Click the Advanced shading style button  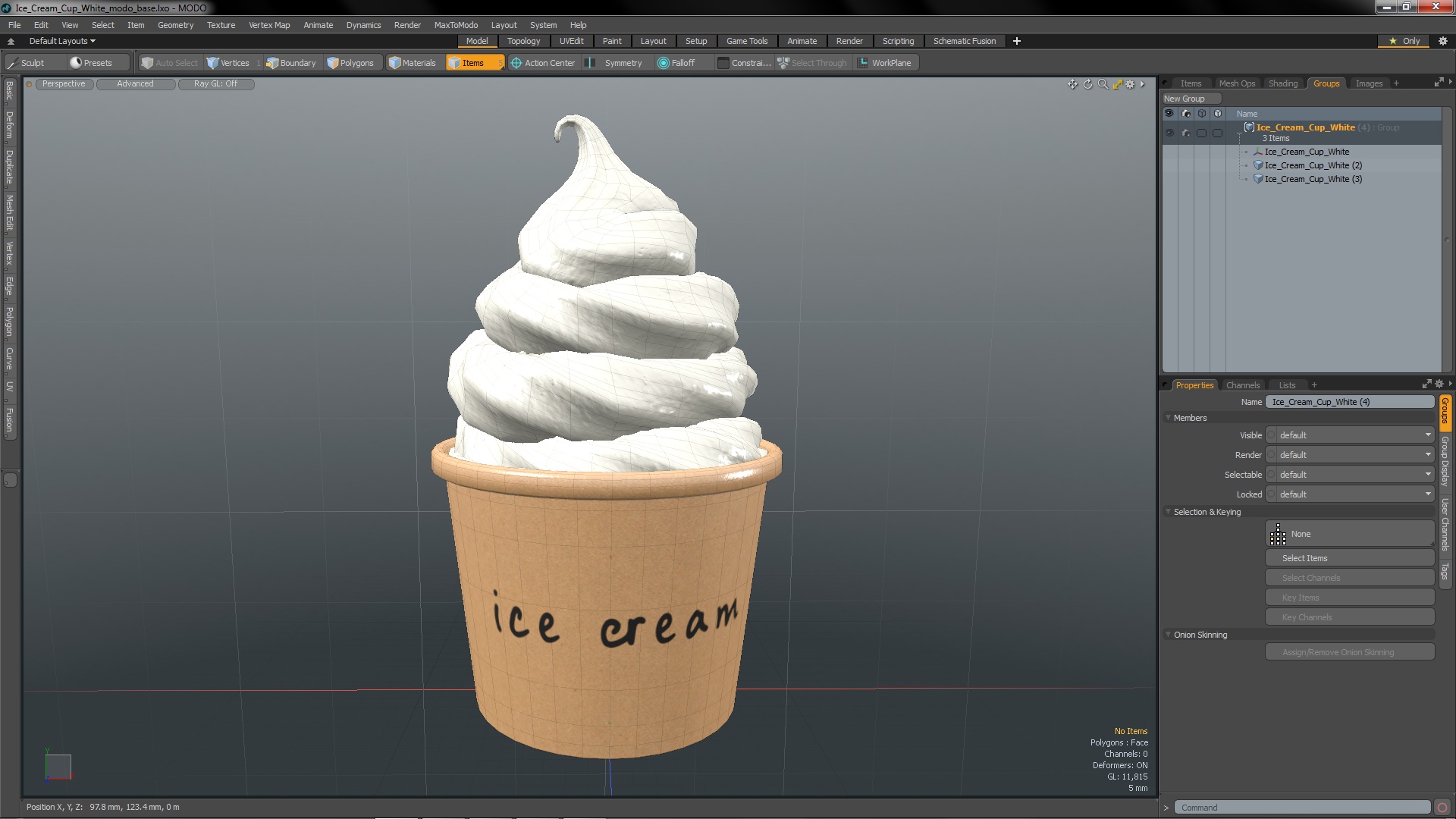coord(135,84)
